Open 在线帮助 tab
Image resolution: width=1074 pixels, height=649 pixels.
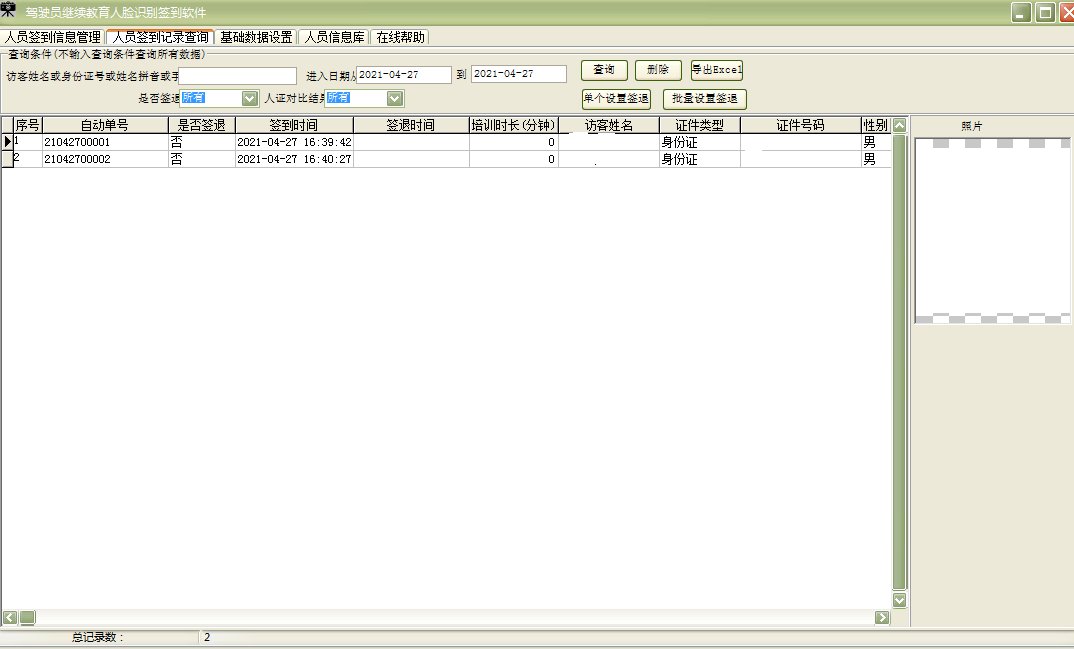(400, 37)
